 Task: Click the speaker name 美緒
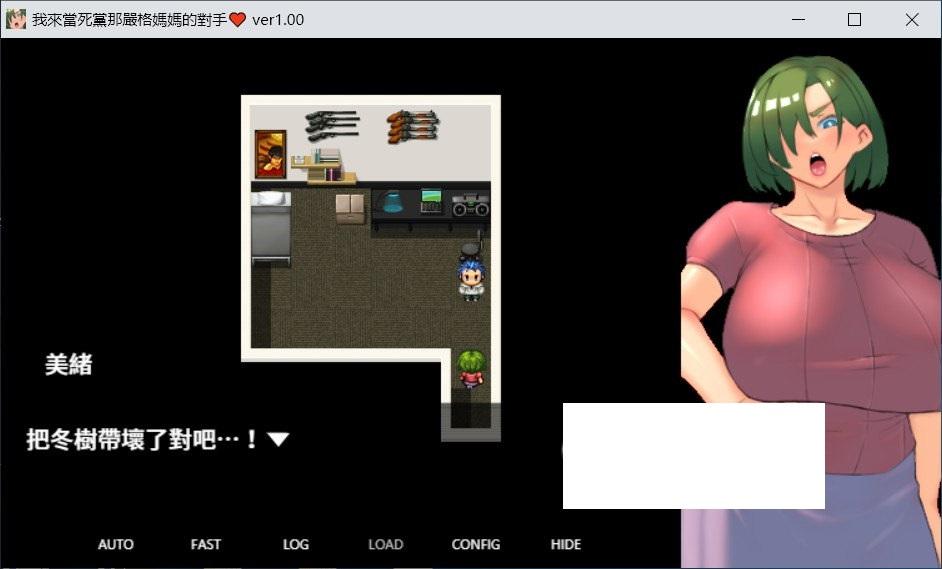68,364
